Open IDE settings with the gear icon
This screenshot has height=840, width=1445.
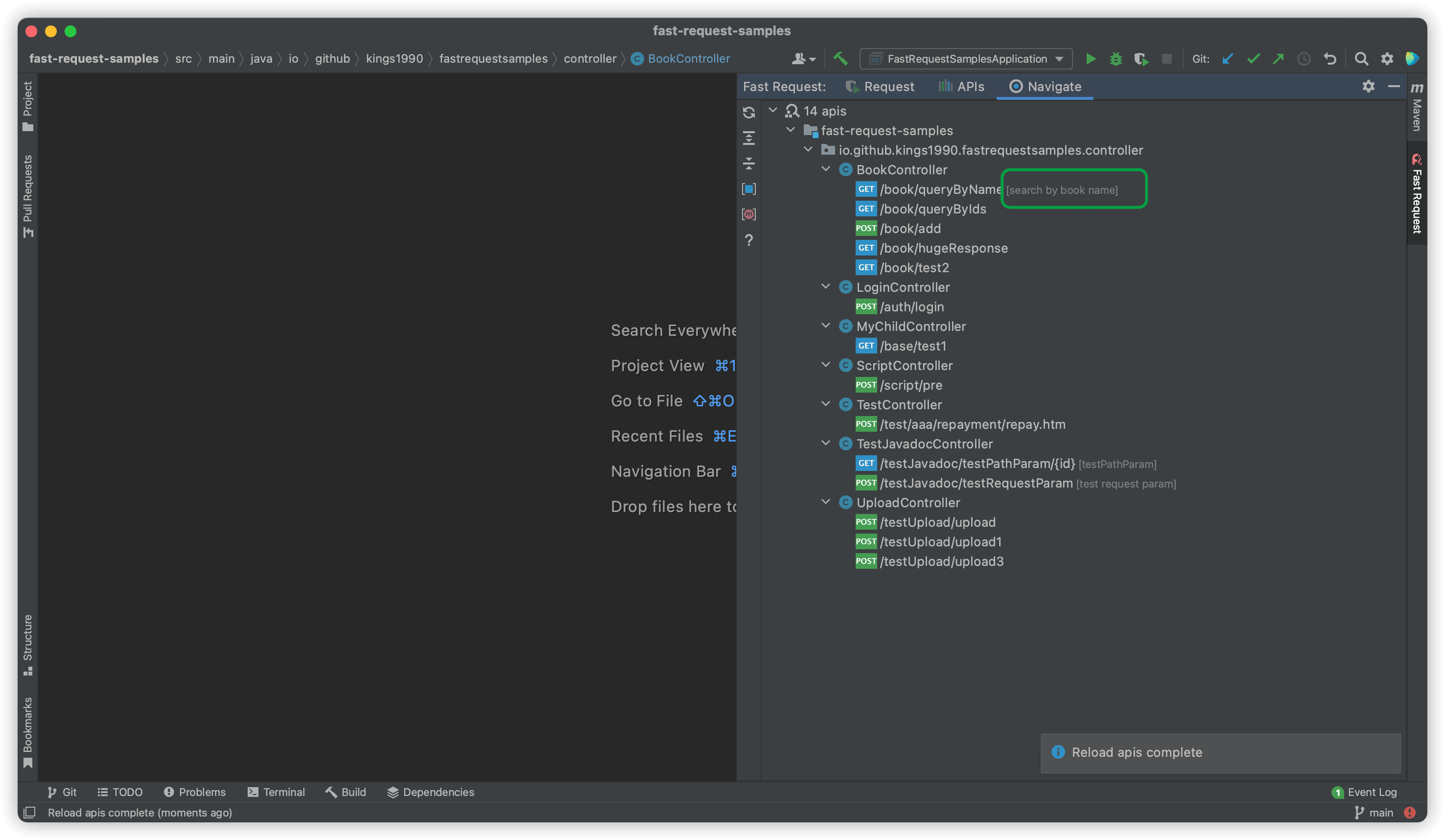1388,58
